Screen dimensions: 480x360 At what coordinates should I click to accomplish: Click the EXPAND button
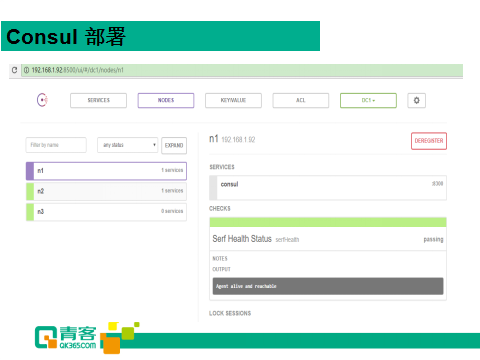click(x=174, y=145)
